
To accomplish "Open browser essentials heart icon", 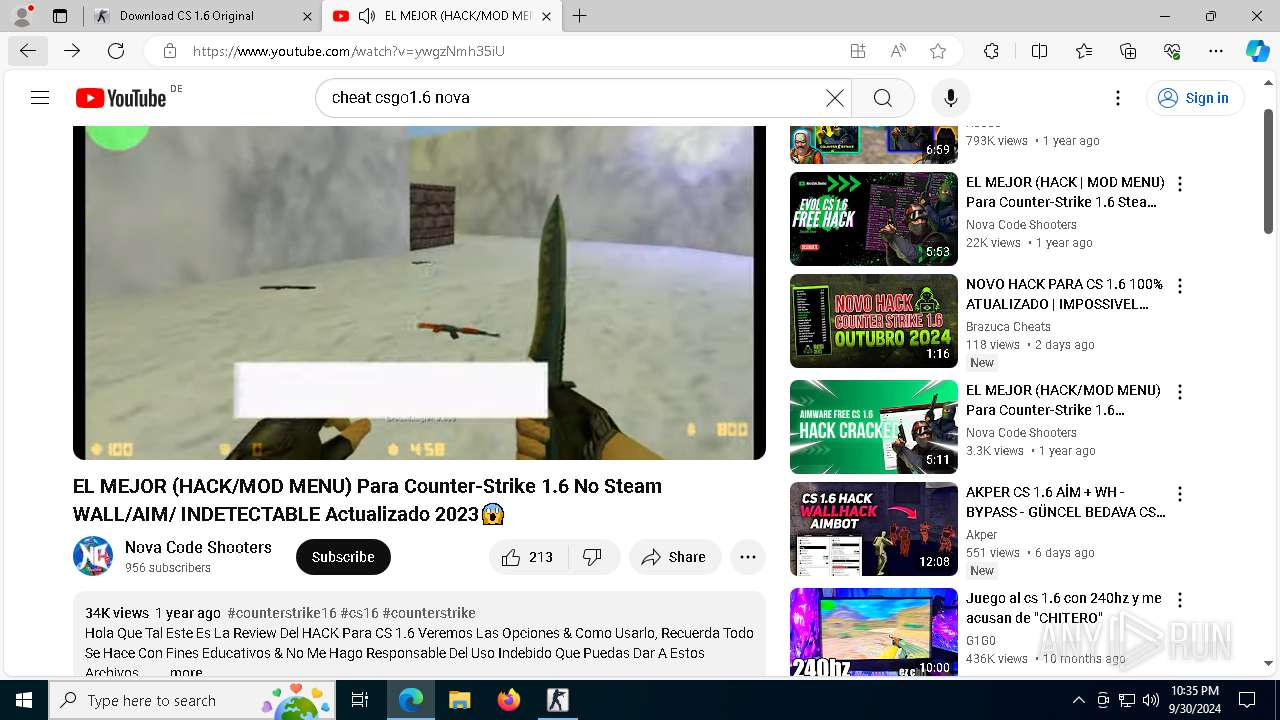I will [x=1172, y=51].
